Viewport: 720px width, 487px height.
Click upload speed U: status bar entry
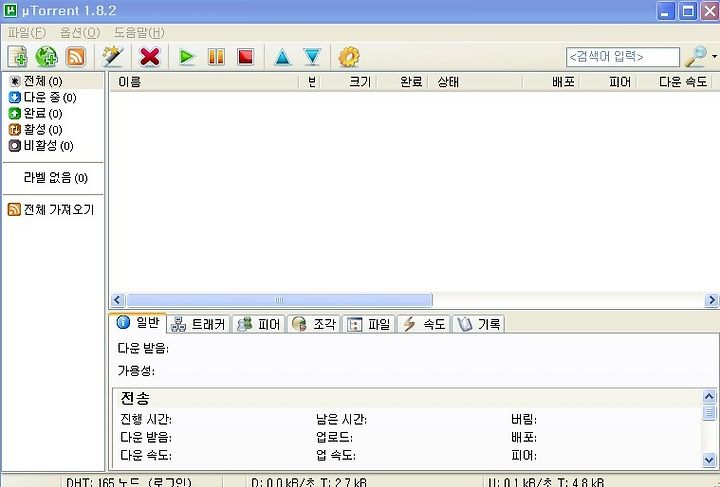[546, 482]
